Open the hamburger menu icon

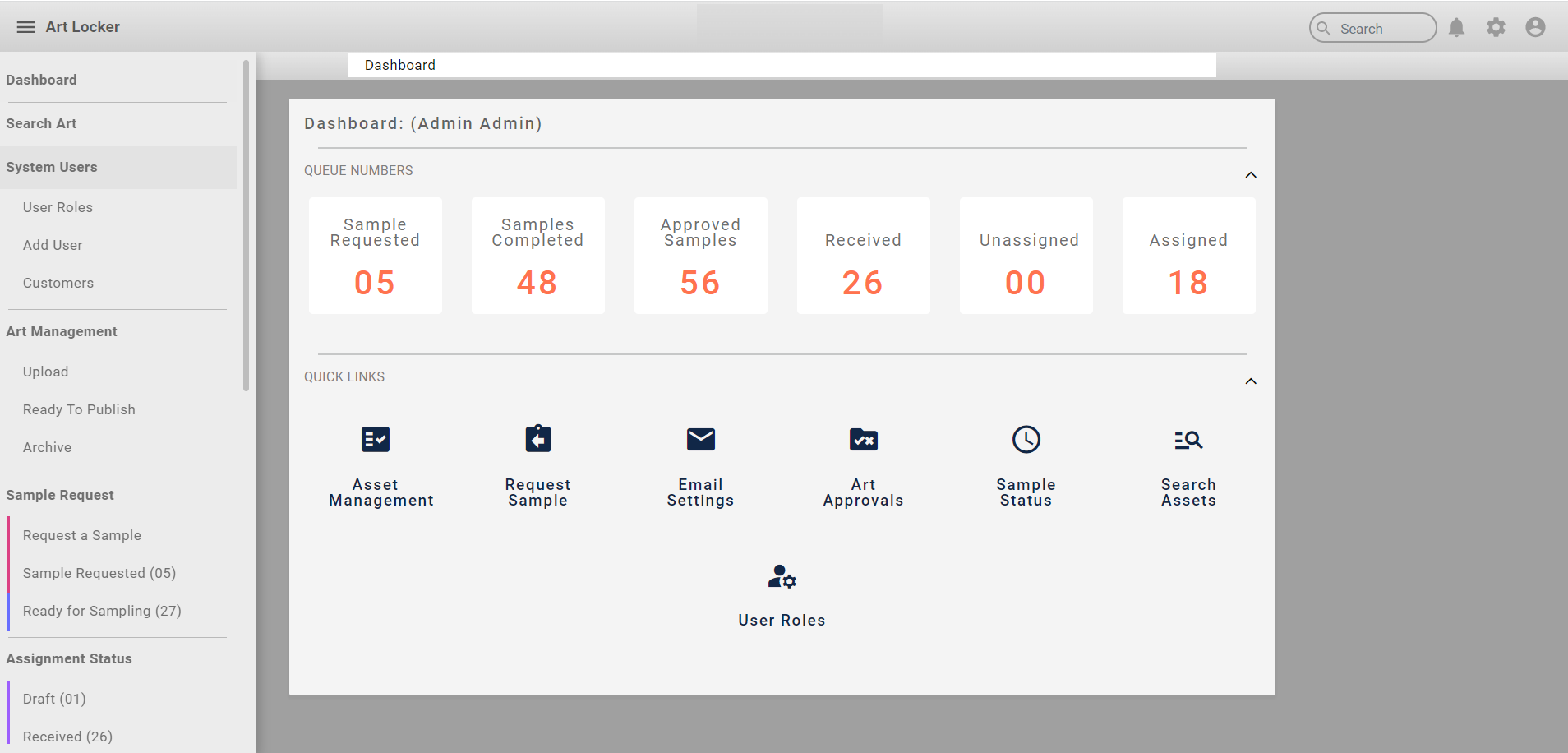tap(25, 27)
